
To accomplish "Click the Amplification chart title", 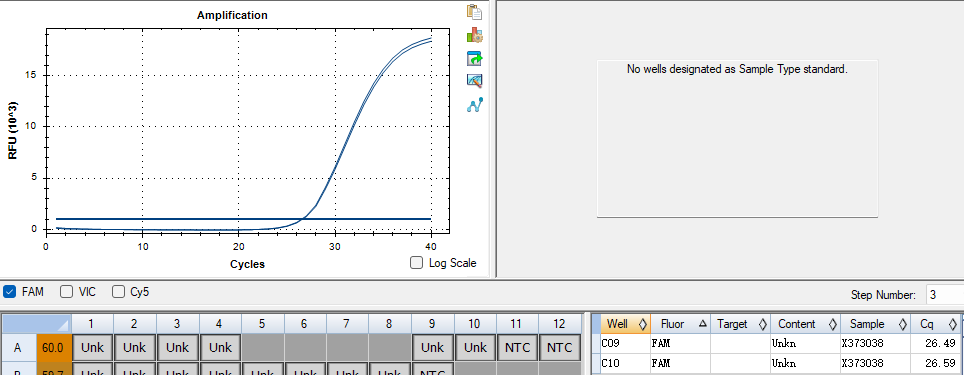I will coord(232,15).
